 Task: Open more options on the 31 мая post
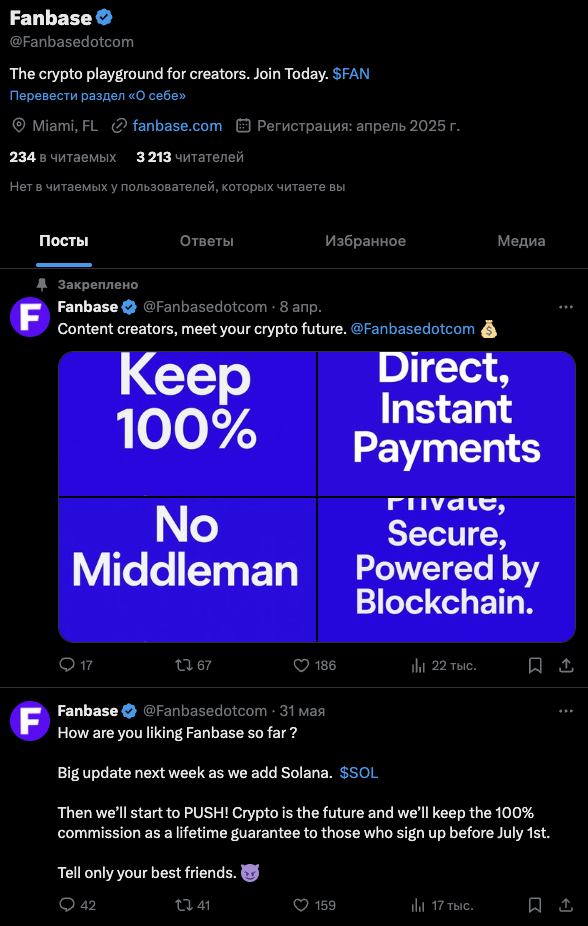566,711
